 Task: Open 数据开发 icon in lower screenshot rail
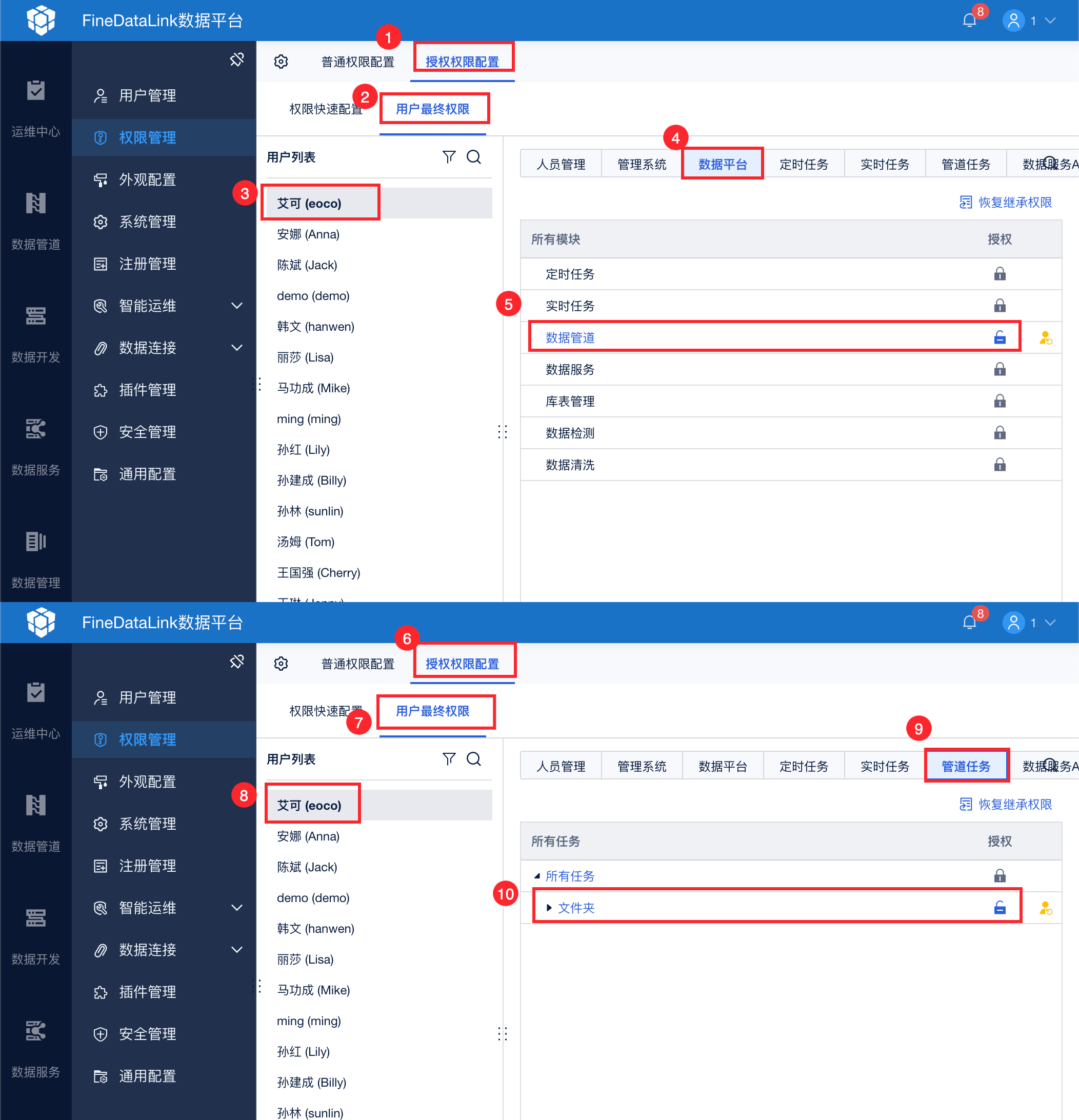(35, 918)
